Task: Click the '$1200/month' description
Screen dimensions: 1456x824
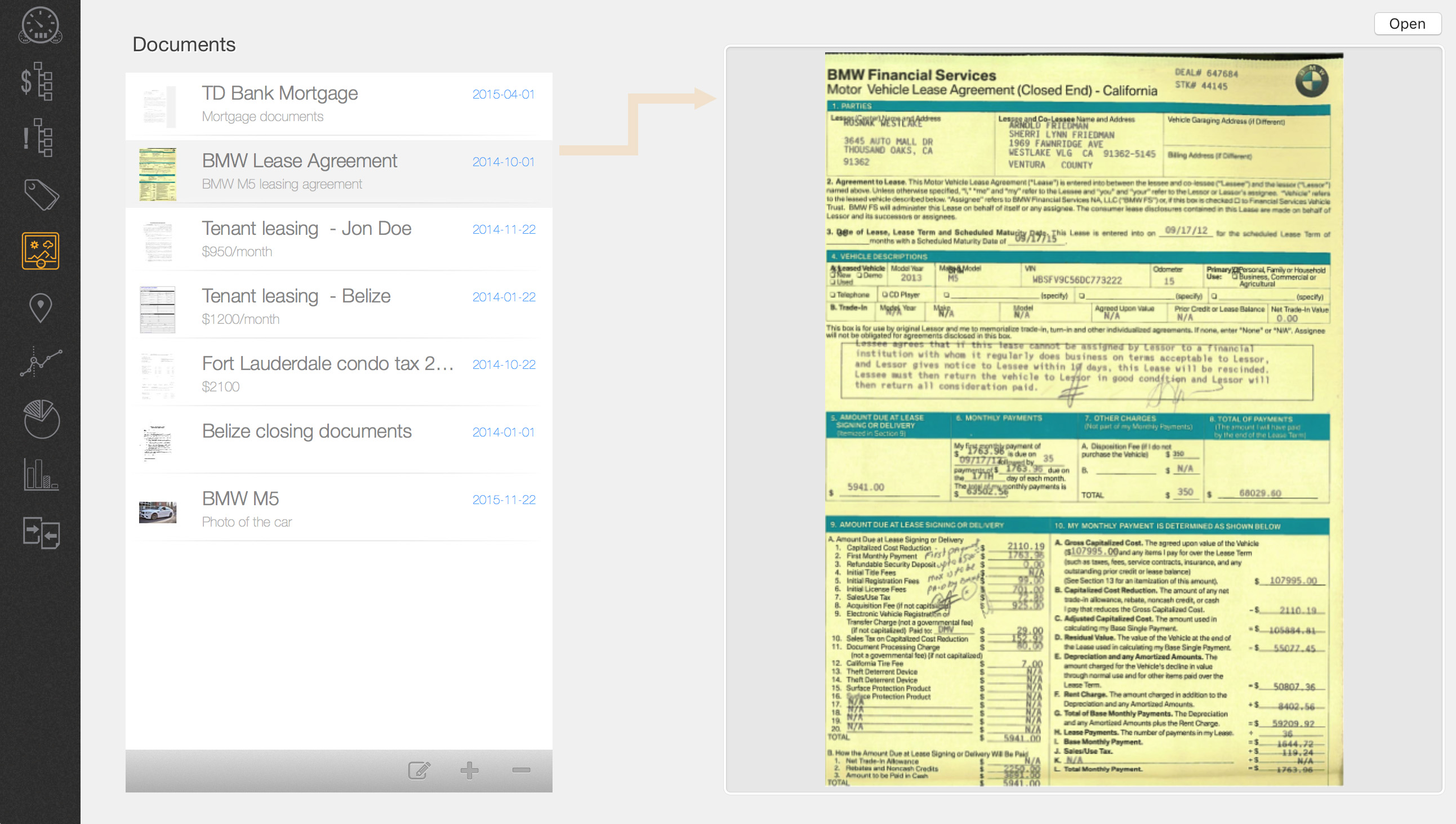Action: (x=241, y=319)
